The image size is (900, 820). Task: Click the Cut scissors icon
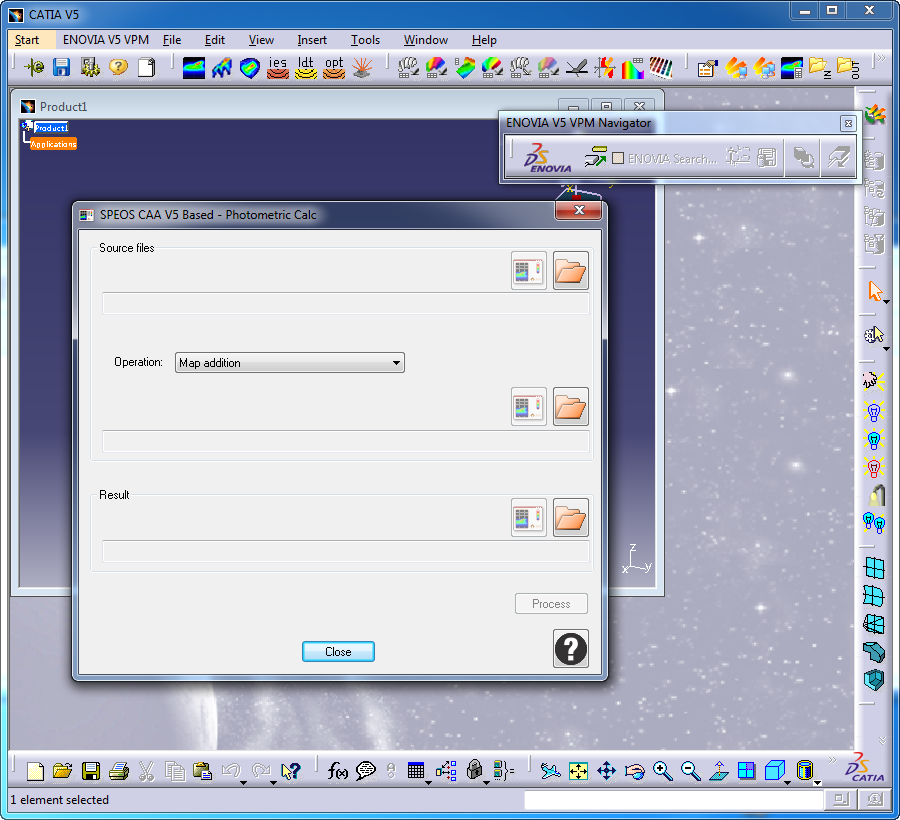(x=147, y=771)
